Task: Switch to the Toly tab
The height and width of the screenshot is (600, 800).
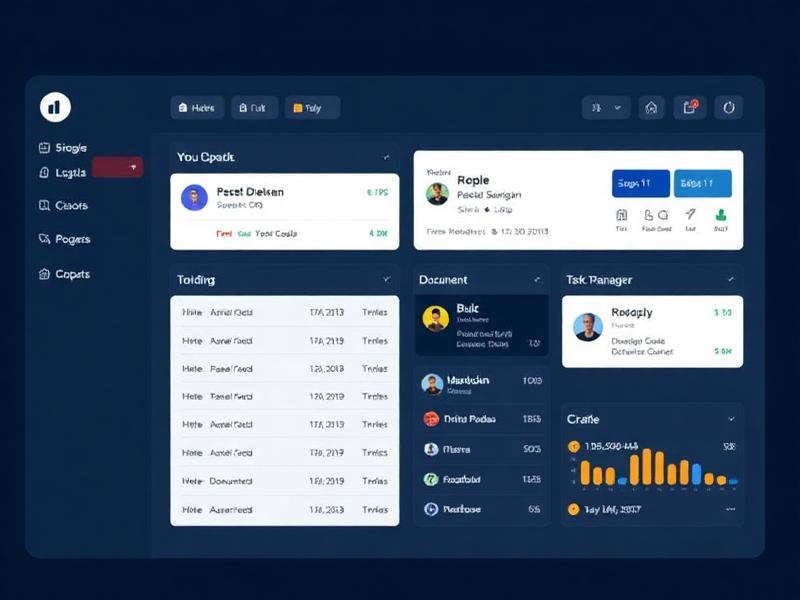Action: click(312, 108)
